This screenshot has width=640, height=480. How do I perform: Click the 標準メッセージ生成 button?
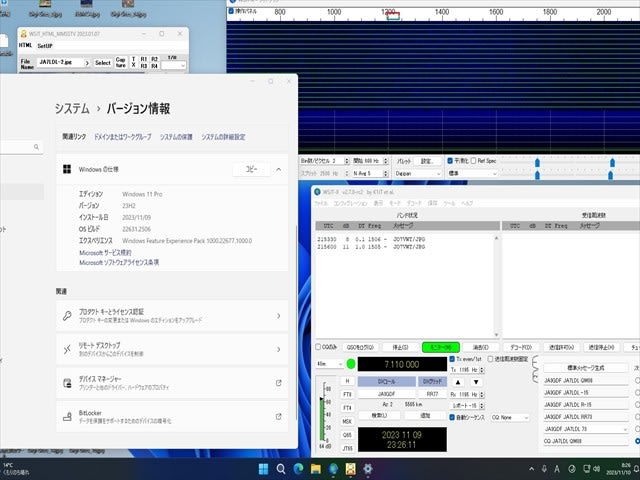[586, 368]
